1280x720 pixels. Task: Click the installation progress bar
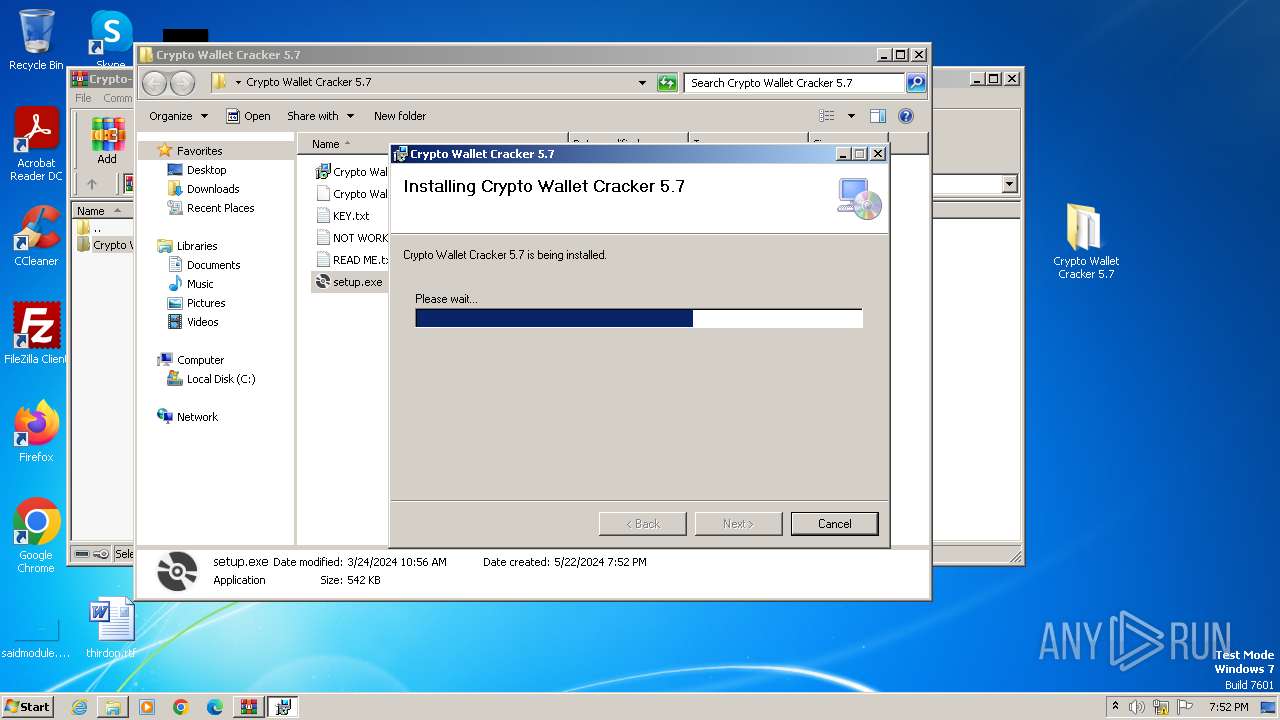click(639, 318)
